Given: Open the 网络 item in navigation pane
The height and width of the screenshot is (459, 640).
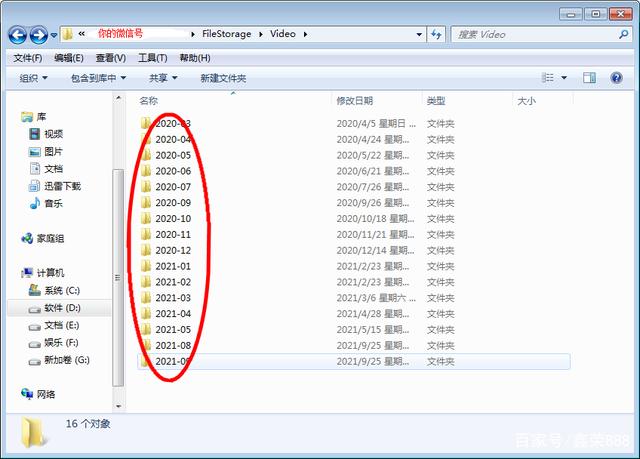Looking at the screenshot, I should tap(46, 394).
